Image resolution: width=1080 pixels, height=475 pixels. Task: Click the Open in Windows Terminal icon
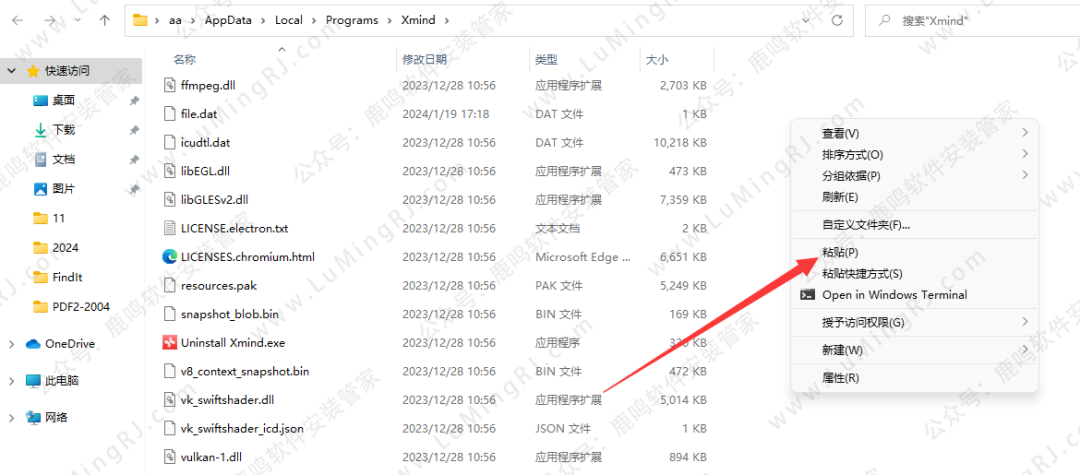pyautogui.click(x=807, y=295)
